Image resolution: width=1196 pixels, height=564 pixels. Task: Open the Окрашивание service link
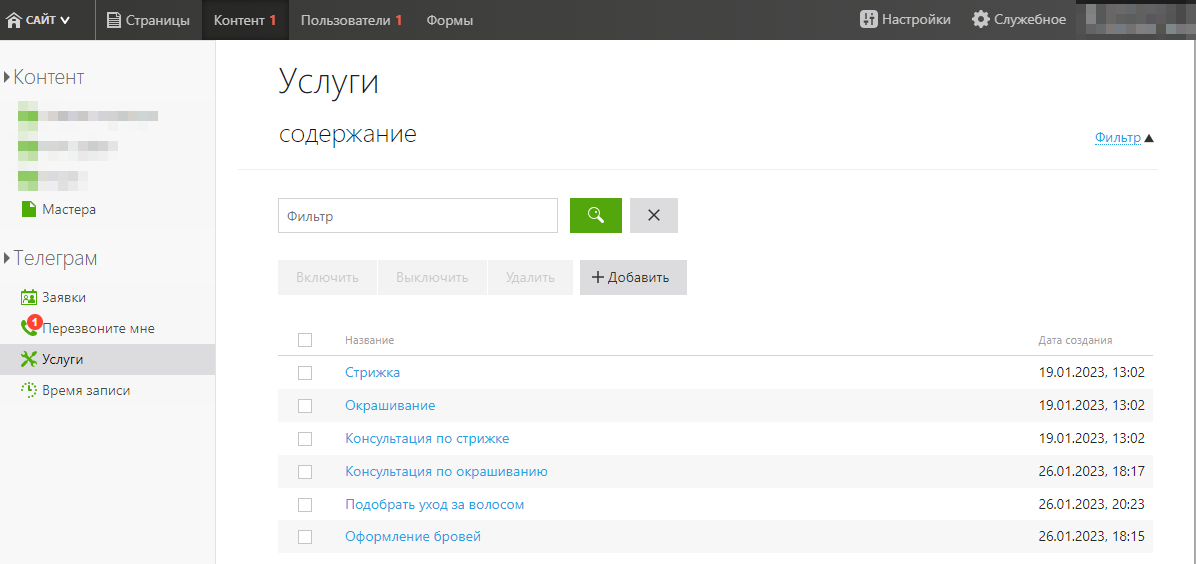tap(390, 405)
